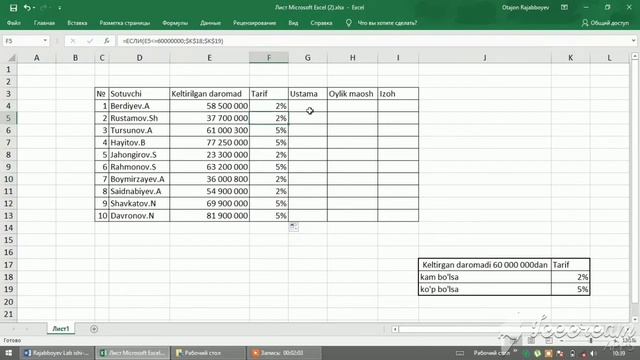This screenshot has width=640, height=360.
Task: Select cell with 81 900 000
Action: pyautogui.click(x=209, y=216)
